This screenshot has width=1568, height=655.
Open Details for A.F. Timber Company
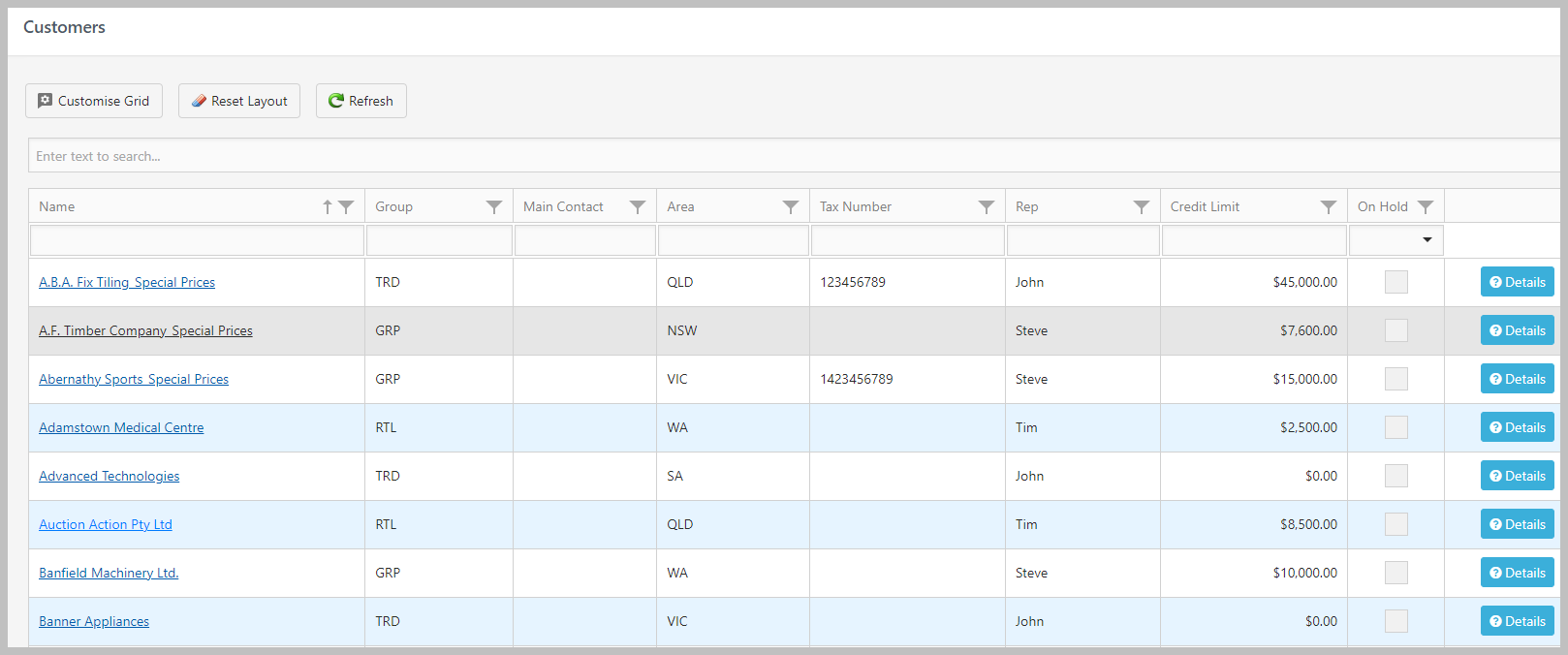[1518, 330]
